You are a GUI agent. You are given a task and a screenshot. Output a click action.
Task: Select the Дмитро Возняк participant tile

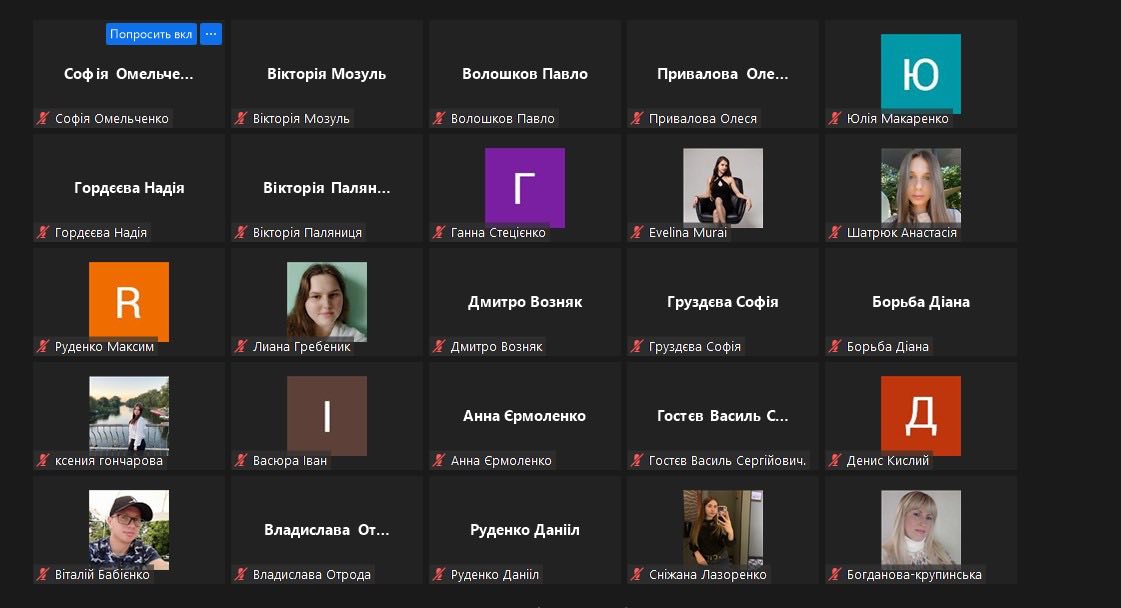point(524,302)
